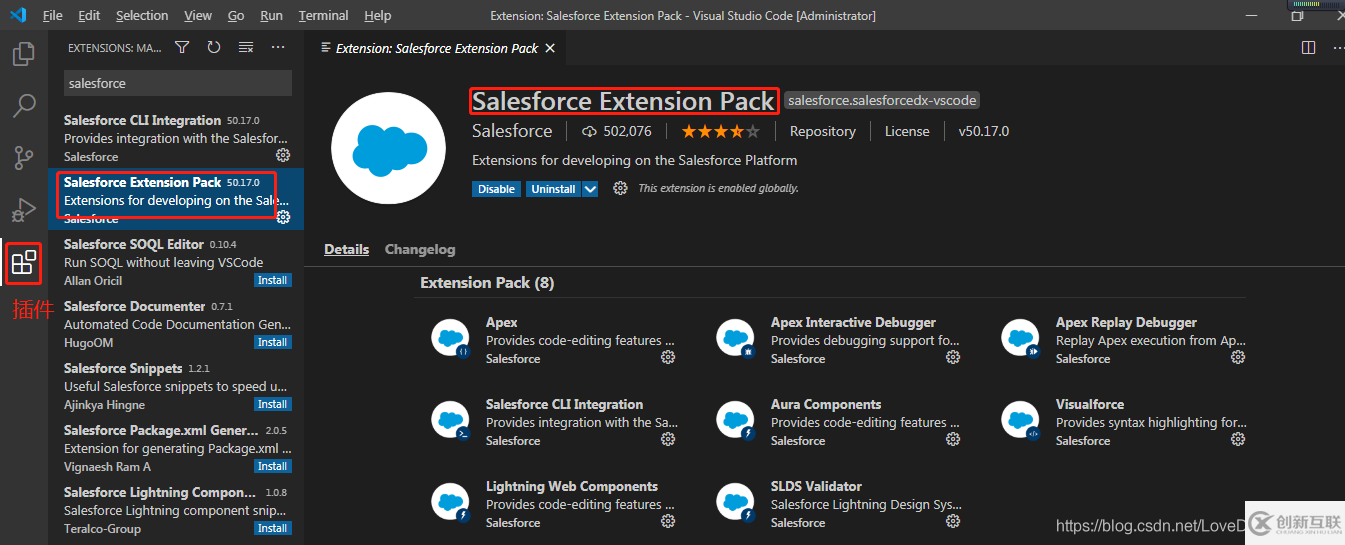Open the Run and Debug view

pyautogui.click(x=24, y=210)
